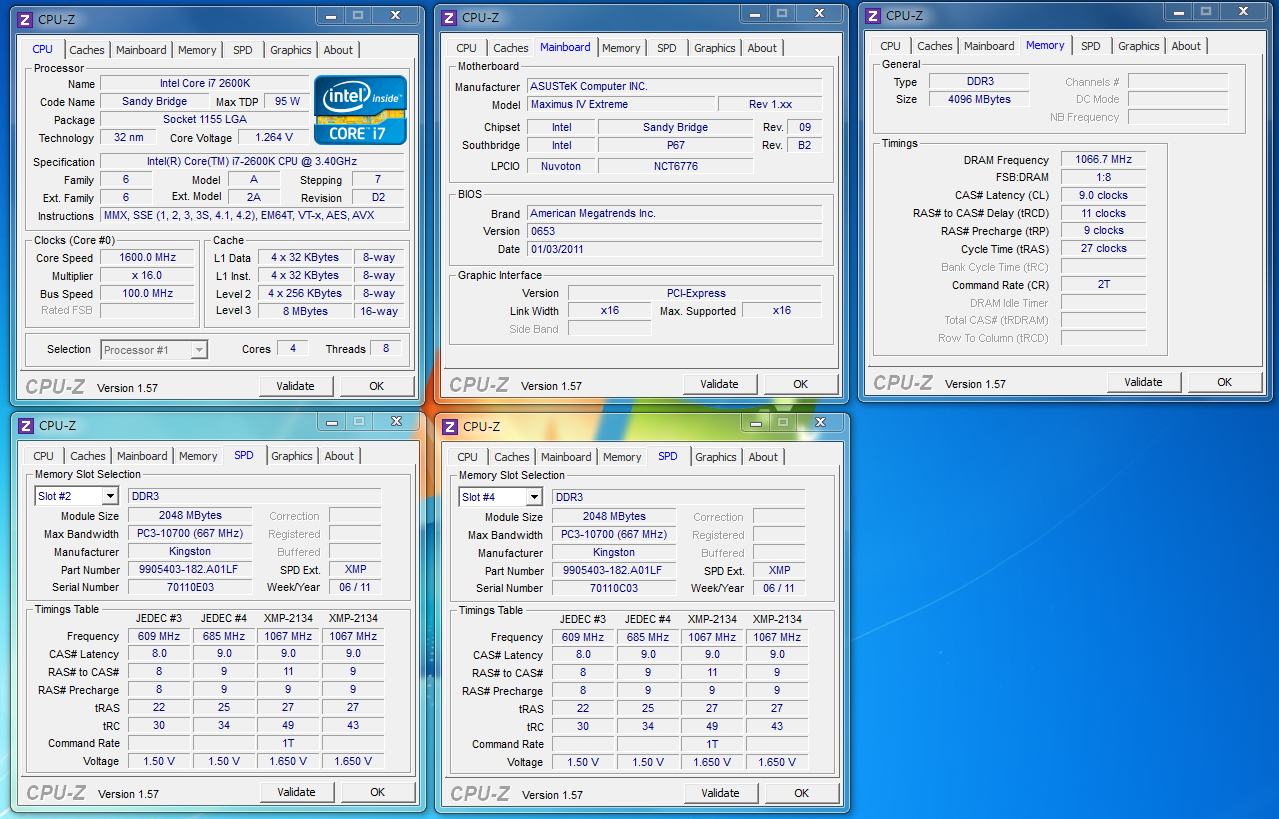The height and width of the screenshot is (819, 1279).
Task: Click Validate in the Slot #4 window
Action: 720,793
